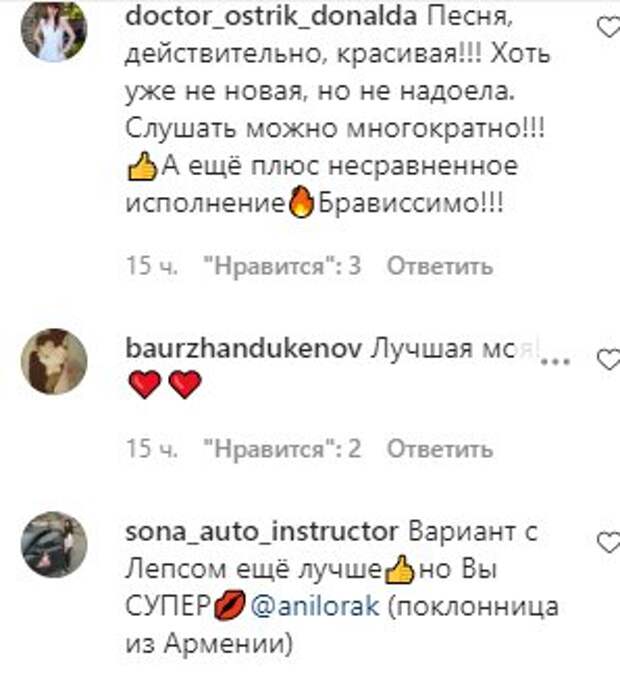Click the 15 ч. timestamp on first comment
The height and width of the screenshot is (684, 620).
(x=152, y=265)
